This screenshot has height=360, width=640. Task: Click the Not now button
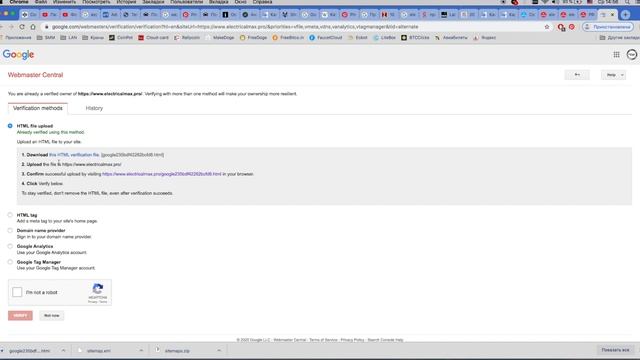51,316
